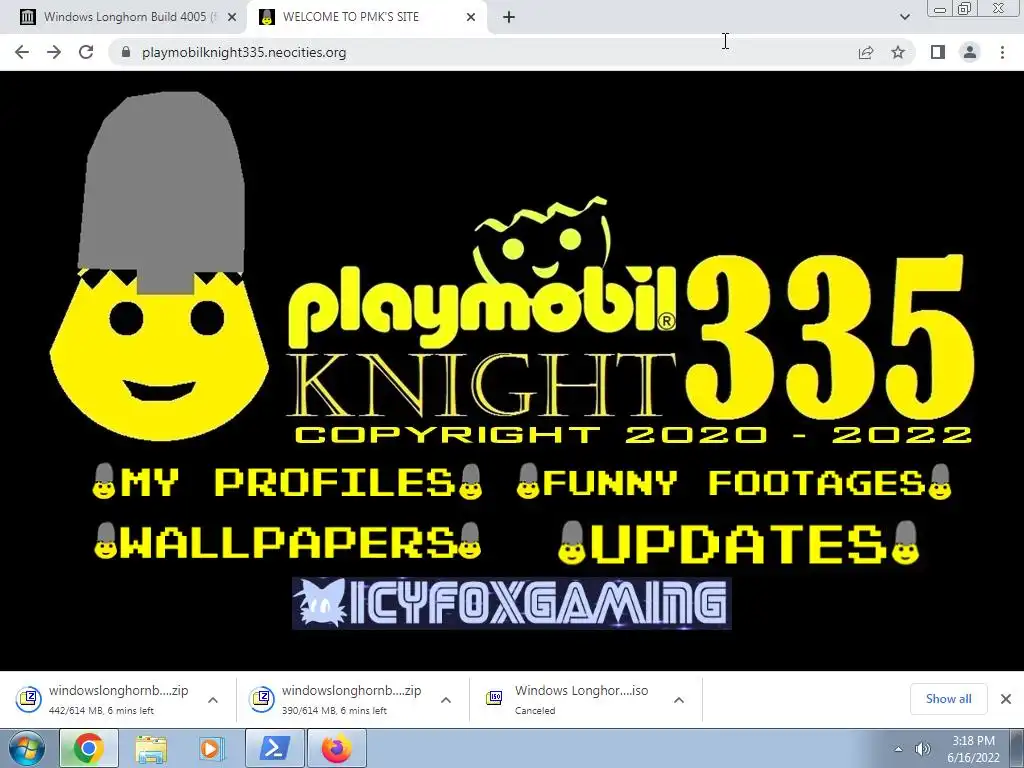Open the taskbar clock showing 3:18 PM
The image size is (1024, 768).
click(974, 749)
